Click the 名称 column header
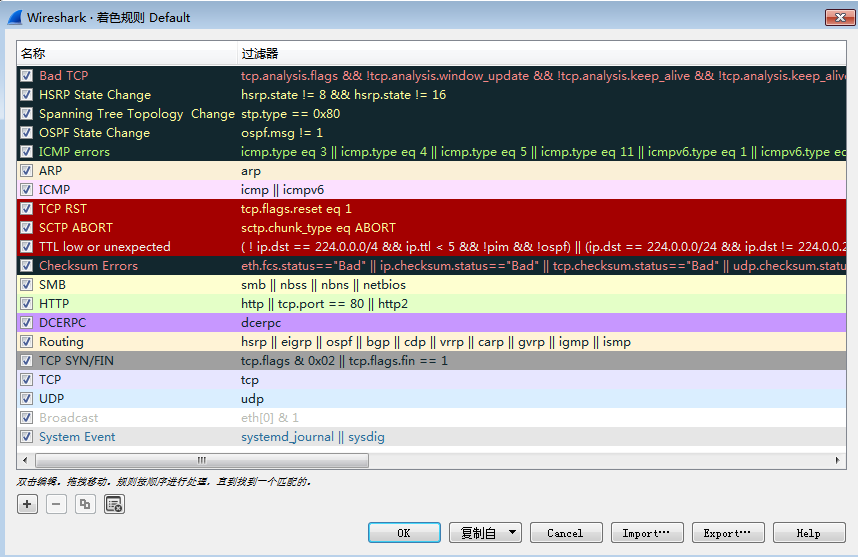 [x=127, y=54]
